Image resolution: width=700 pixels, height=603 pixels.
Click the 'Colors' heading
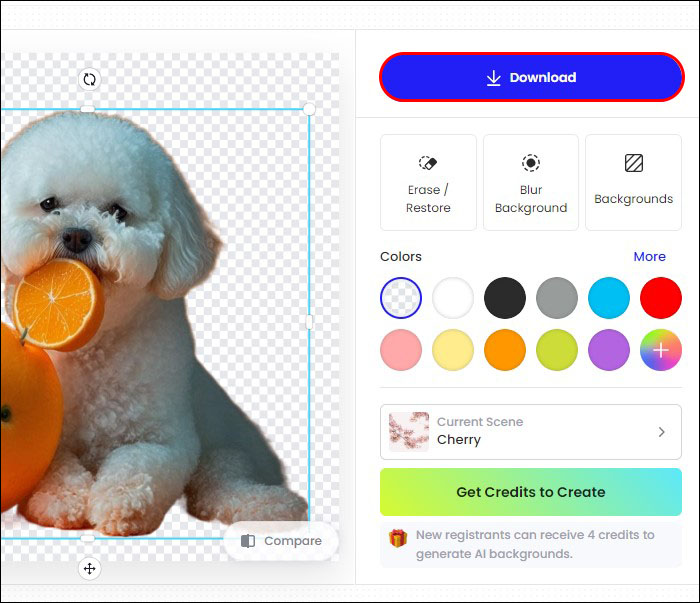(x=401, y=257)
